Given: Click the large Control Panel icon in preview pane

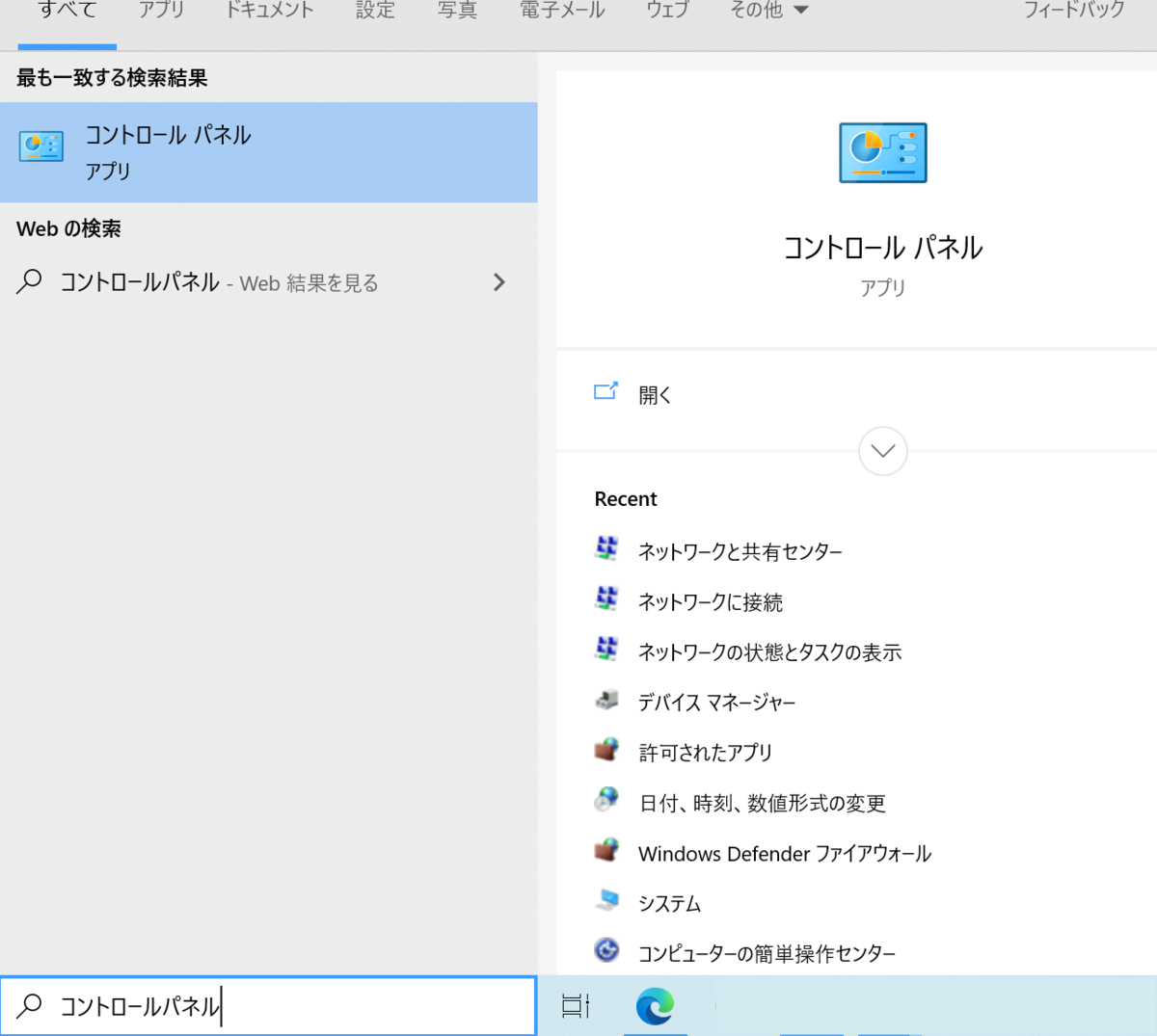Looking at the screenshot, I should (x=883, y=153).
